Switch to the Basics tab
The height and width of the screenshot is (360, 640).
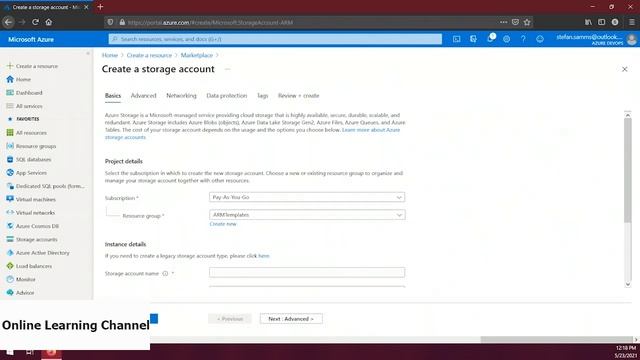[x=113, y=96]
